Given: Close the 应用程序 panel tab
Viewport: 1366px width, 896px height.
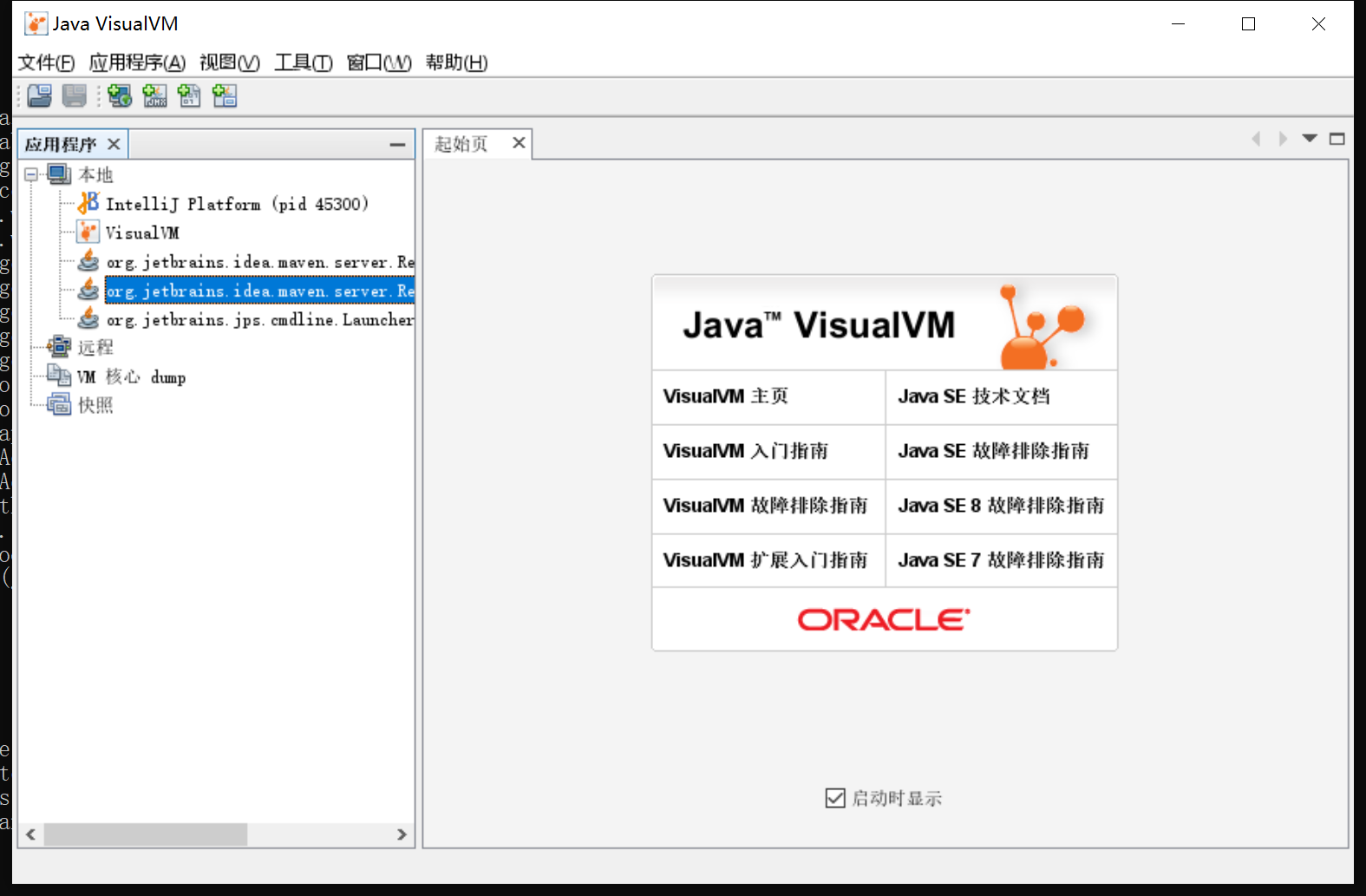Looking at the screenshot, I should click(x=114, y=144).
